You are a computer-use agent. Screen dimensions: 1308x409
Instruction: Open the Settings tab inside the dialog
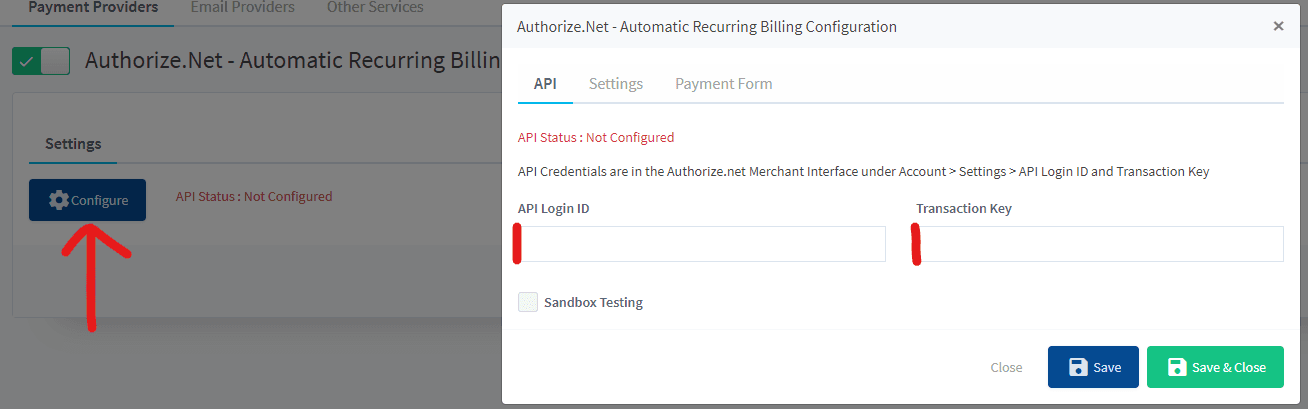click(x=616, y=84)
